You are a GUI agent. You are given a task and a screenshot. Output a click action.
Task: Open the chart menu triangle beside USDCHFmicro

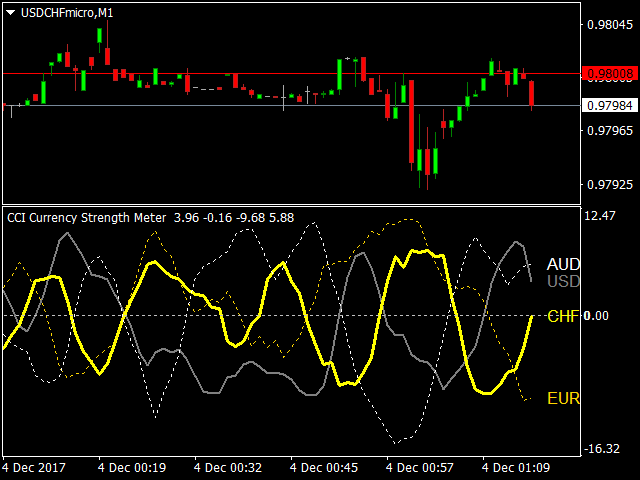(11, 13)
